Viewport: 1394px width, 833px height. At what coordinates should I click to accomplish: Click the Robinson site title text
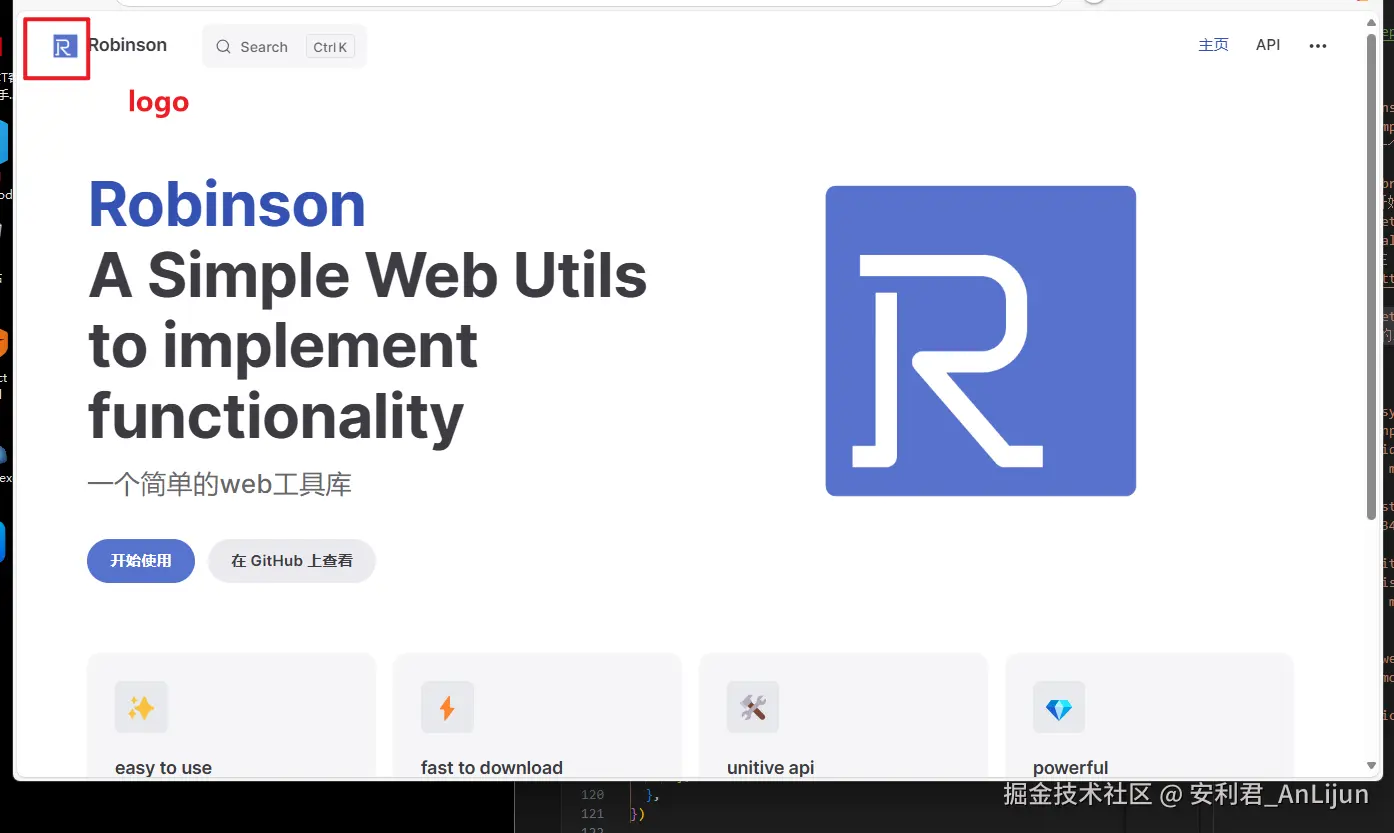[127, 45]
